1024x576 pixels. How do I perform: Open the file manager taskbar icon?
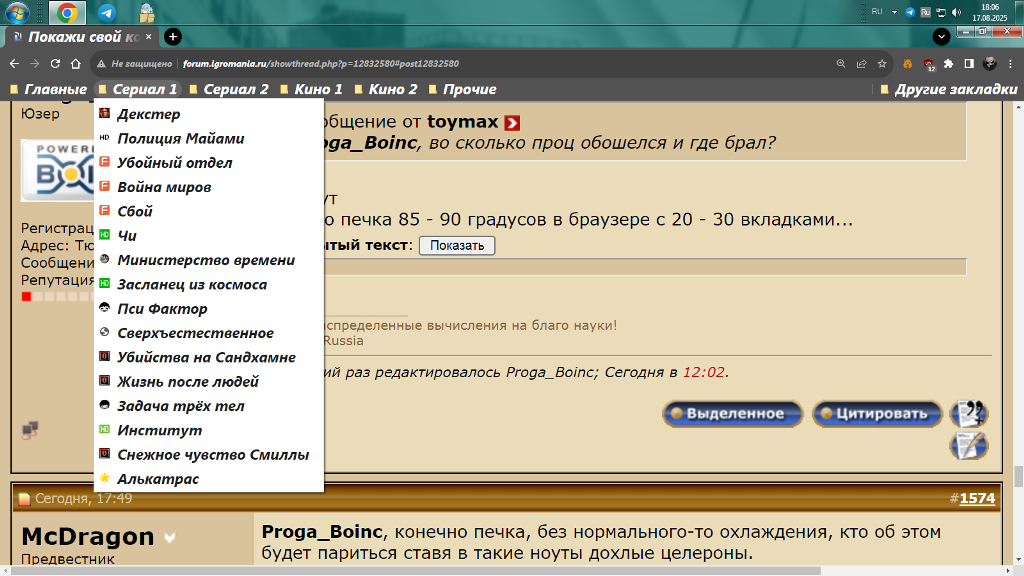point(147,12)
